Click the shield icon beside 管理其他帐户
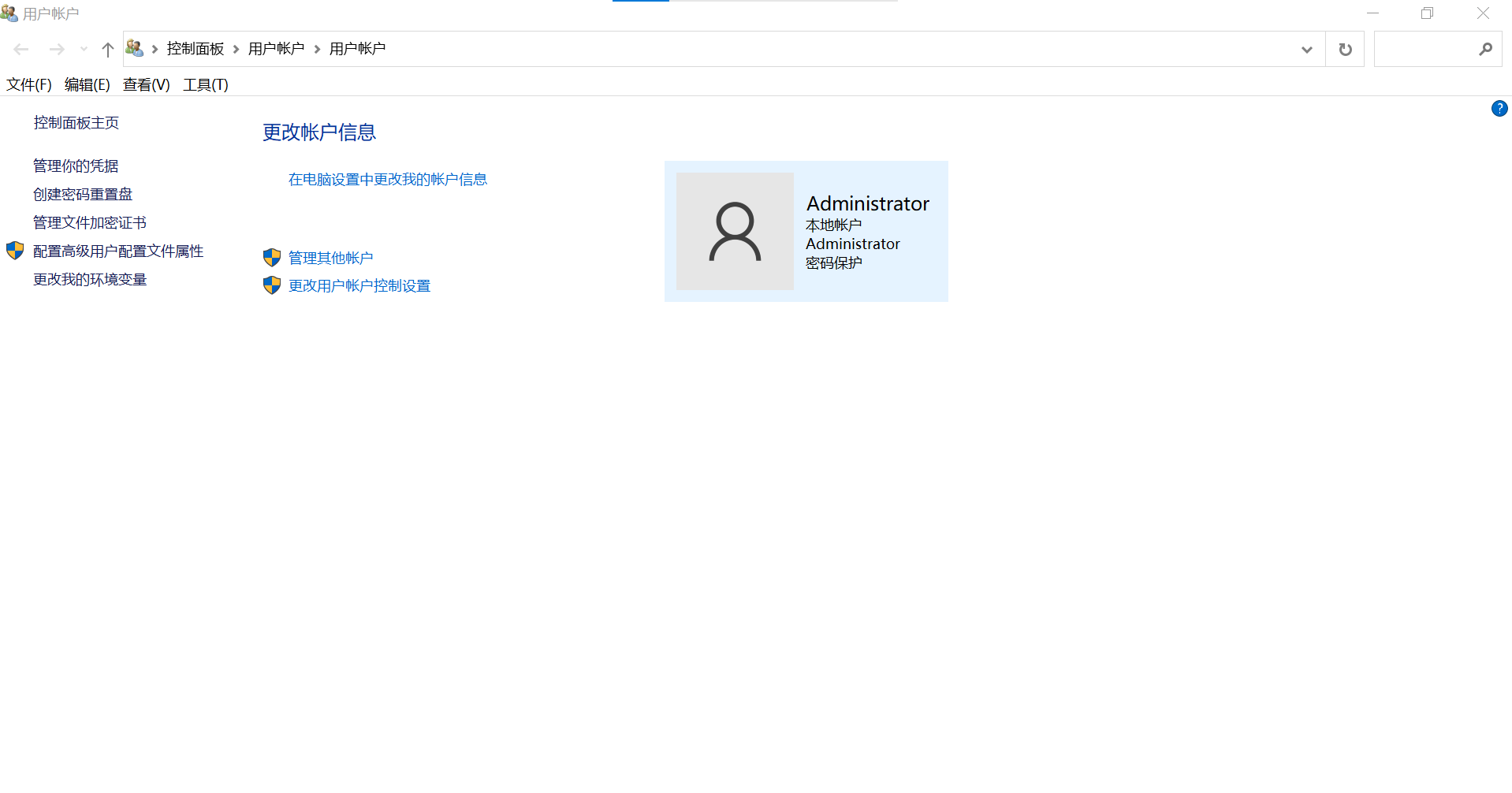 pyautogui.click(x=272, y=258)
